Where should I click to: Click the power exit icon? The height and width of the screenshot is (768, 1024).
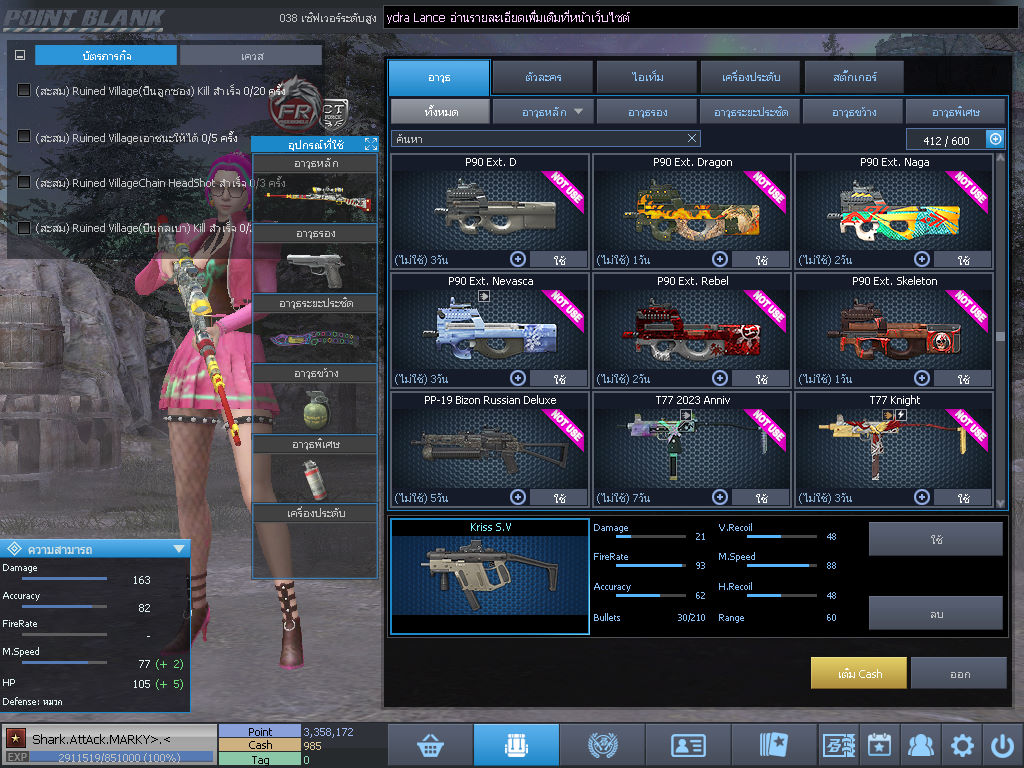1002,745
